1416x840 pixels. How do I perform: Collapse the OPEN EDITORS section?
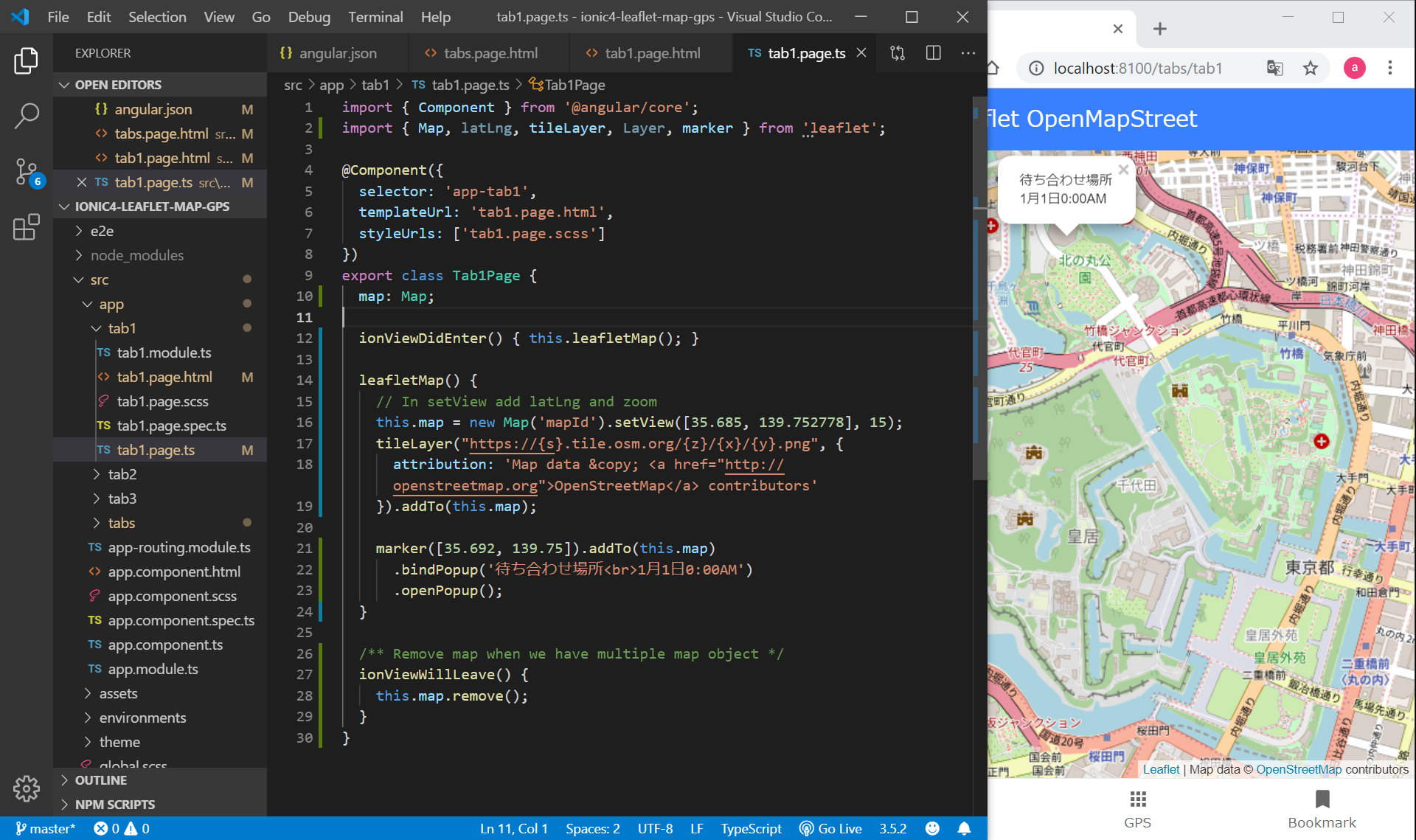click(118, 85)
